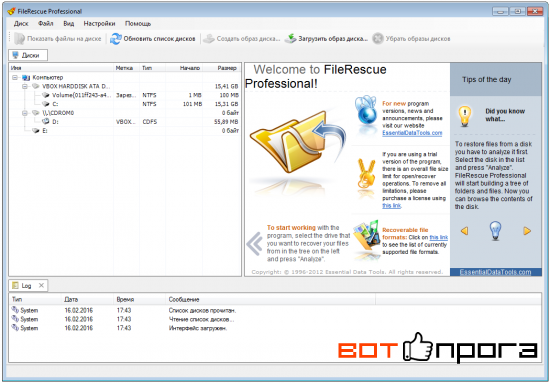Image resolution: width=550 pixels, height=383 pixels.
Task: Click the 'CDFS' type cell
Action: [150, 121]
